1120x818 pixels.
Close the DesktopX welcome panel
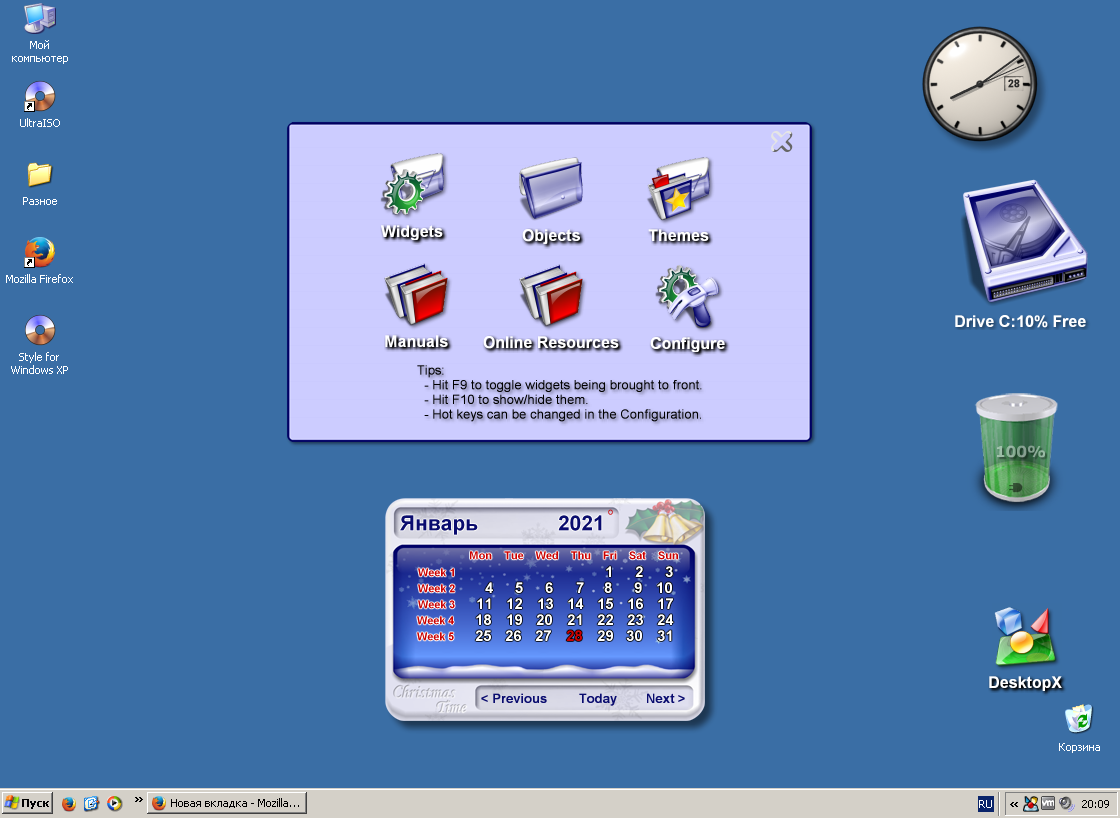pyautogui.click(x=781, y=142)
